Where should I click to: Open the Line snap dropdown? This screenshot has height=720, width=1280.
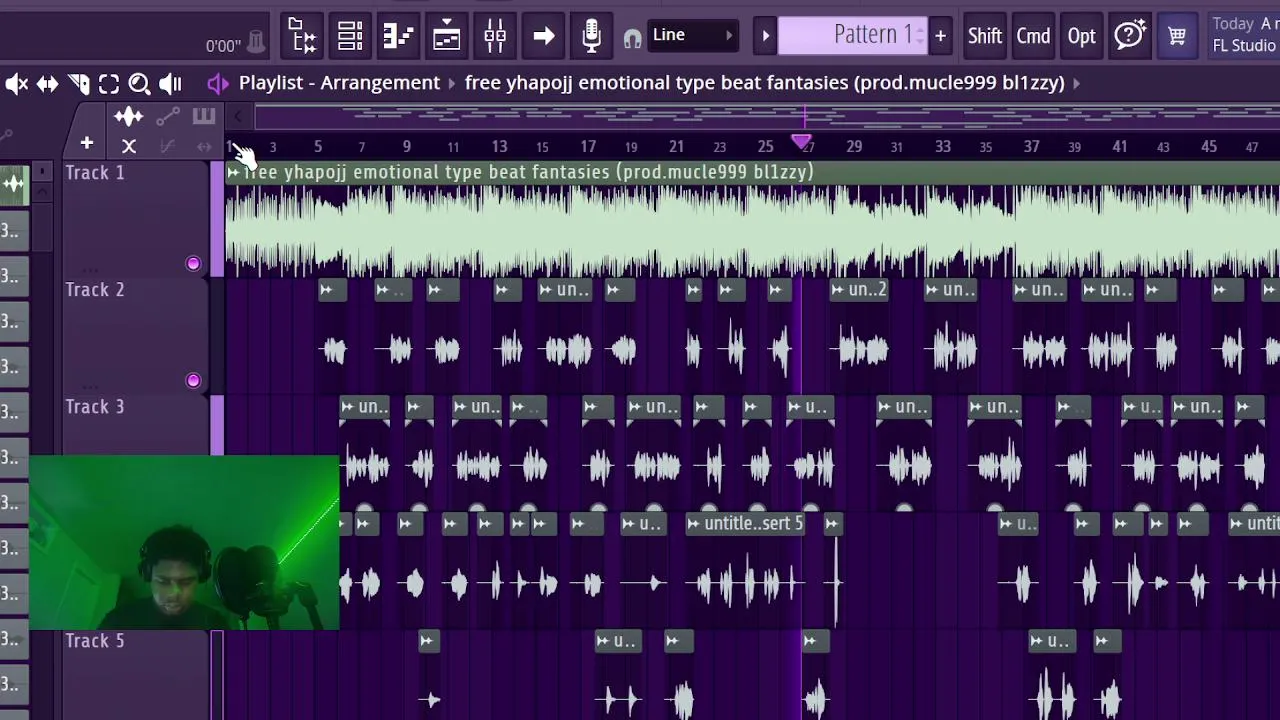692,35
